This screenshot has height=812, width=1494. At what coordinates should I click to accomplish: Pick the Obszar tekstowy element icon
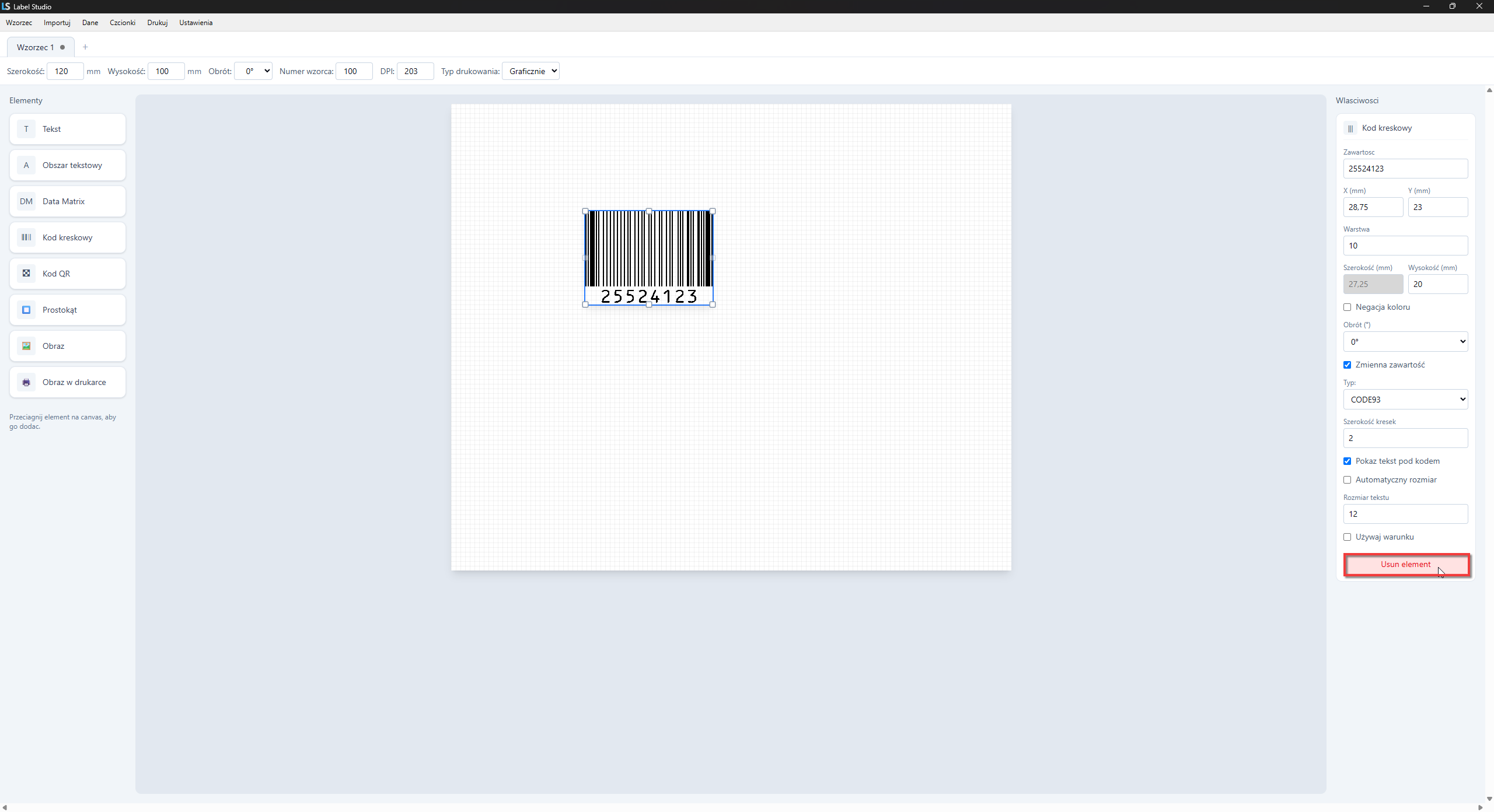point(26,165)
